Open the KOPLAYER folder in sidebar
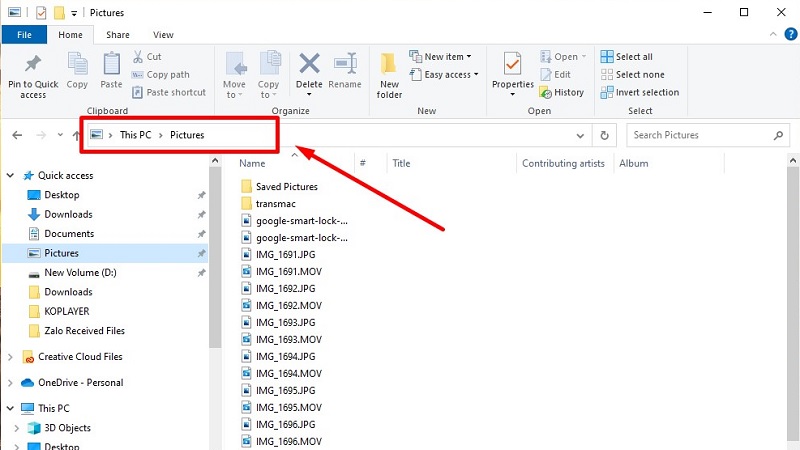 pyautogui.click(x=66, y=311)
